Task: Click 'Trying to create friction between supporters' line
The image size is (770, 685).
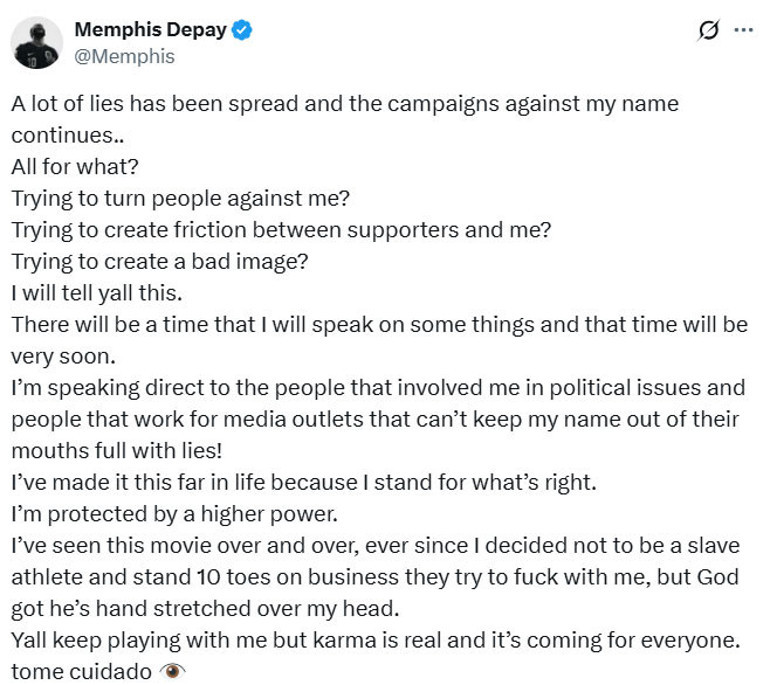Action: 281,229
